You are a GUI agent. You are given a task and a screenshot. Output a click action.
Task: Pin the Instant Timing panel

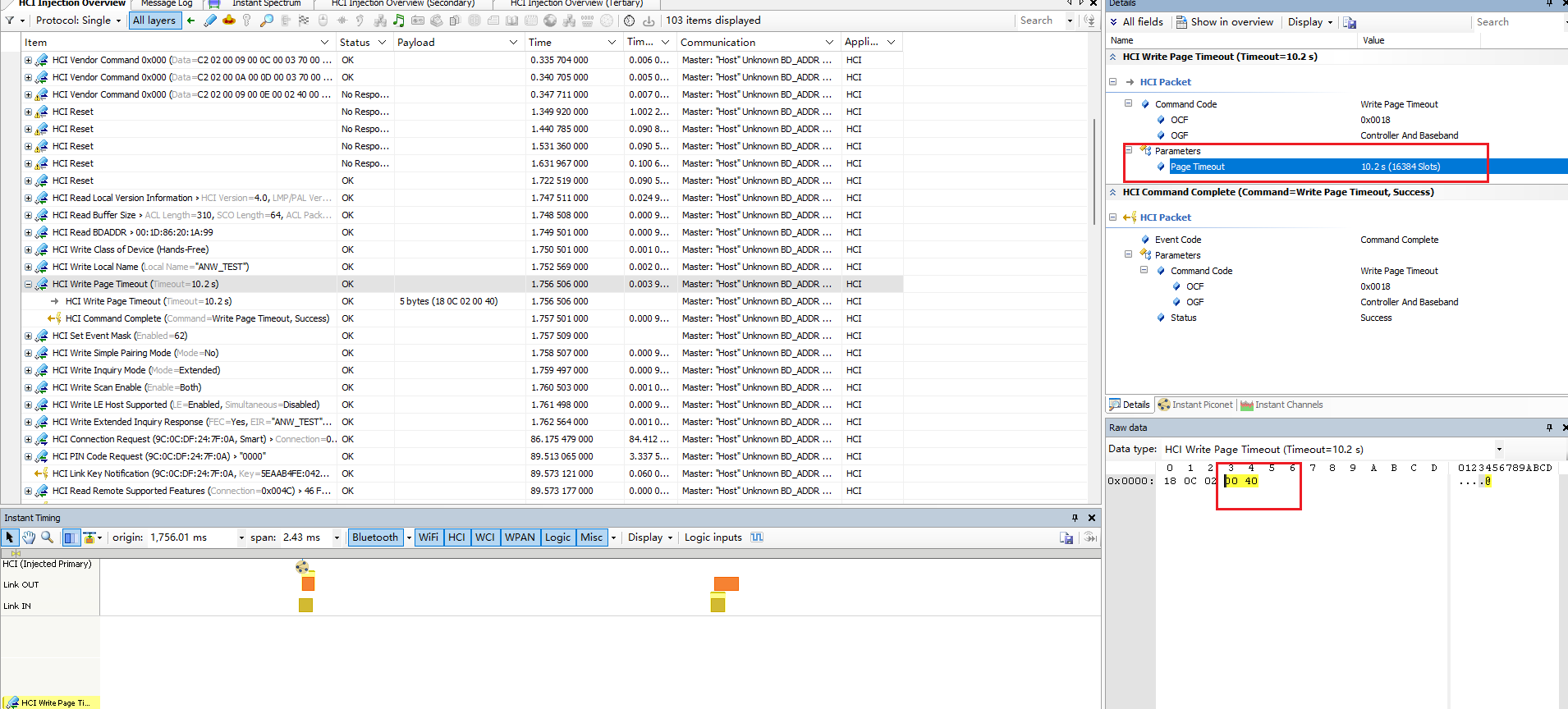[1075, 518]
